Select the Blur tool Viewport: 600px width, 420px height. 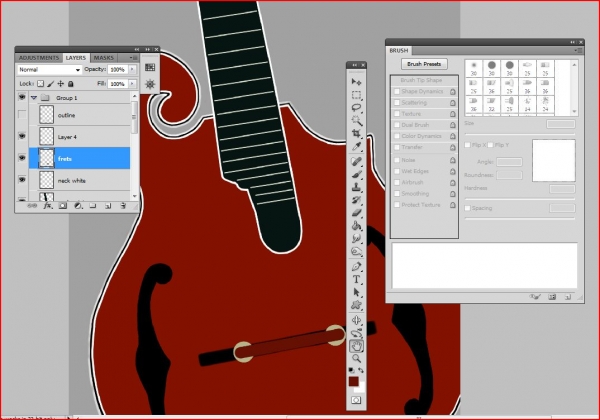[x=356, y=239]
